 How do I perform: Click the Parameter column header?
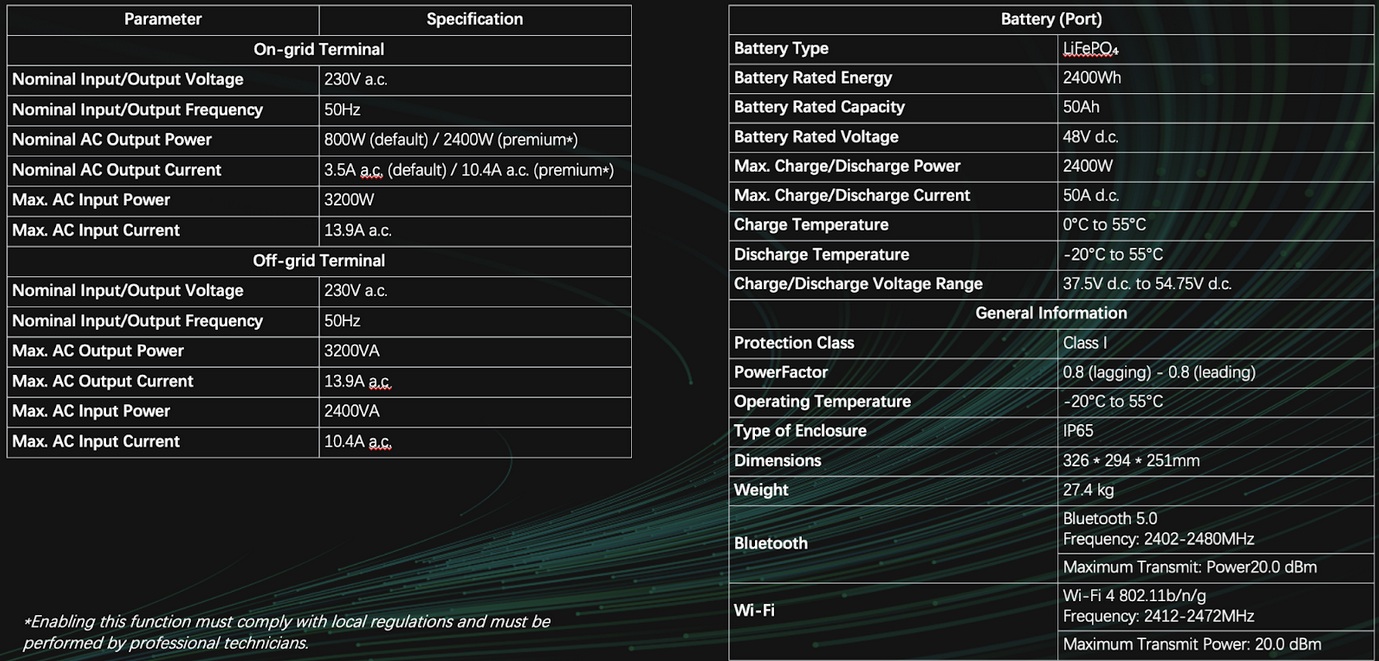pos(163,19)
